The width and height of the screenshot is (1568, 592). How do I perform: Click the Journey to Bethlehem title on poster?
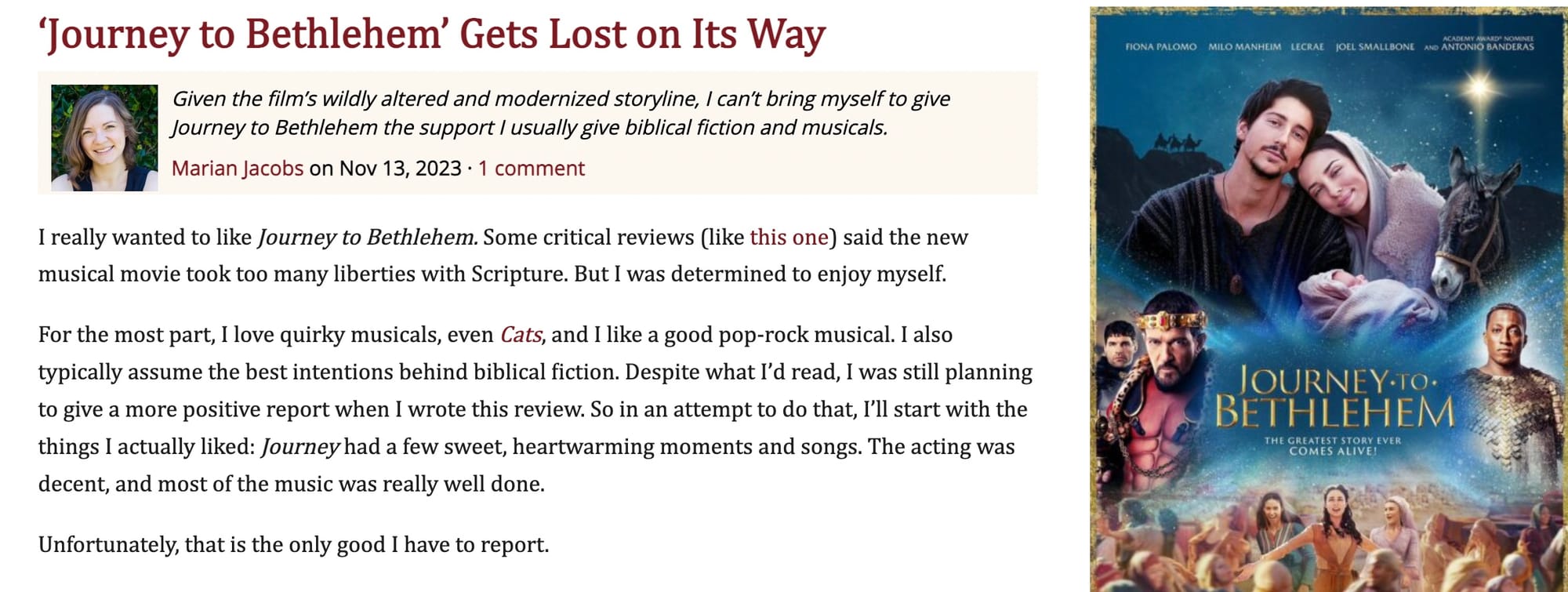1335,398
